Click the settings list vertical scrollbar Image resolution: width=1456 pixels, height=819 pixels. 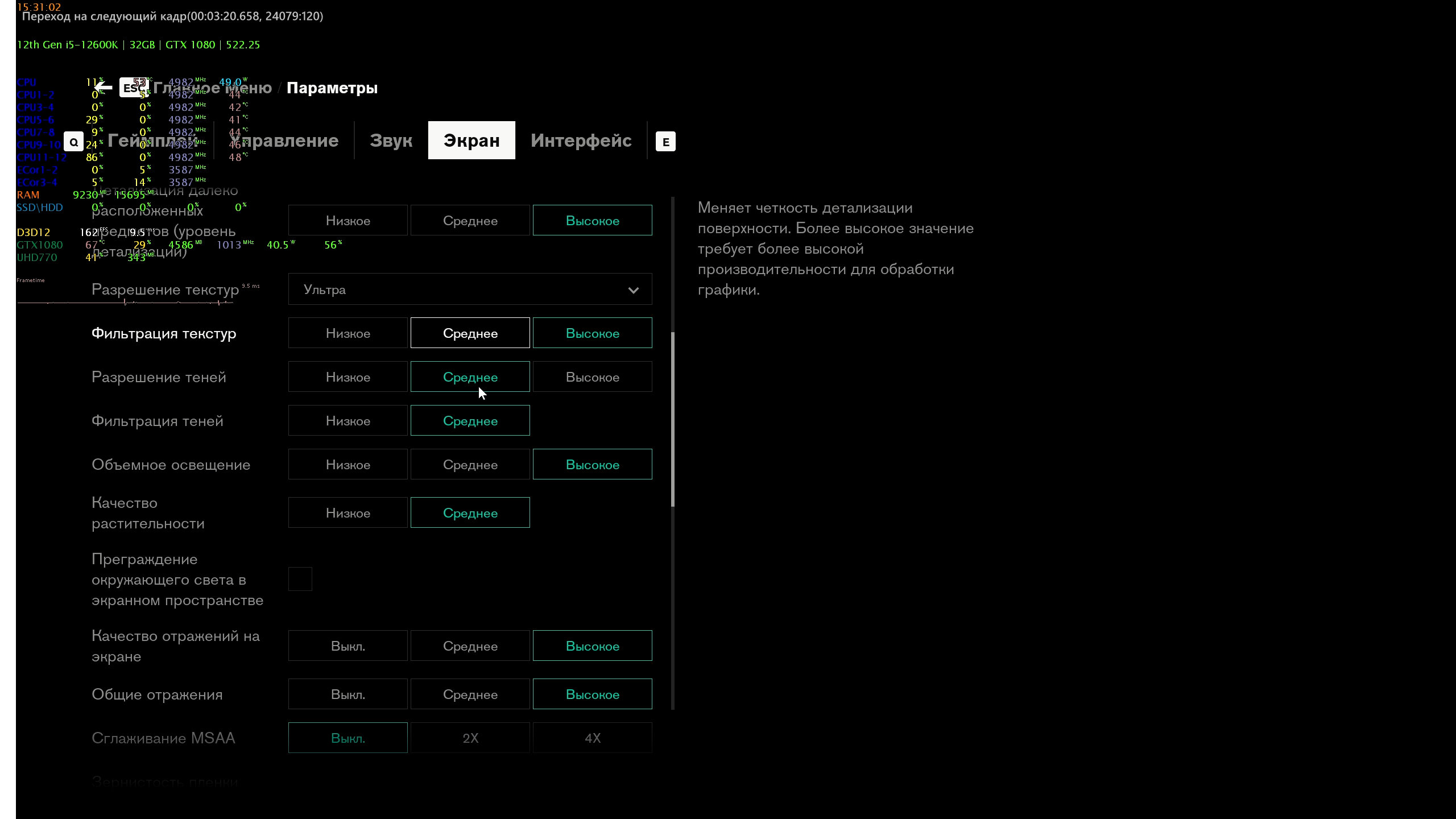pos(673,420)
